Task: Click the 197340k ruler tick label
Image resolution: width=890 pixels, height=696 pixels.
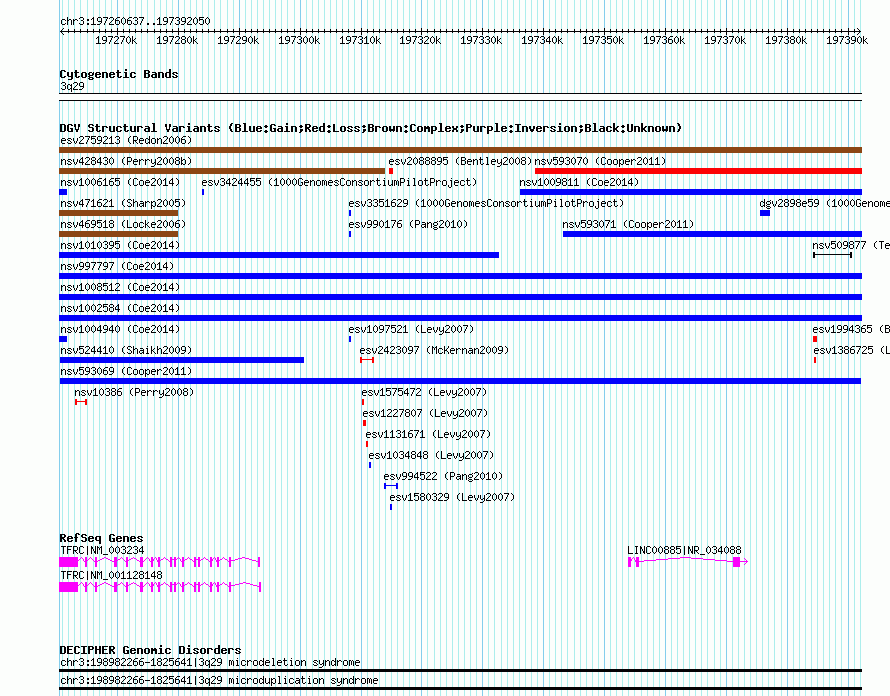Action: (x=542, y=40)
